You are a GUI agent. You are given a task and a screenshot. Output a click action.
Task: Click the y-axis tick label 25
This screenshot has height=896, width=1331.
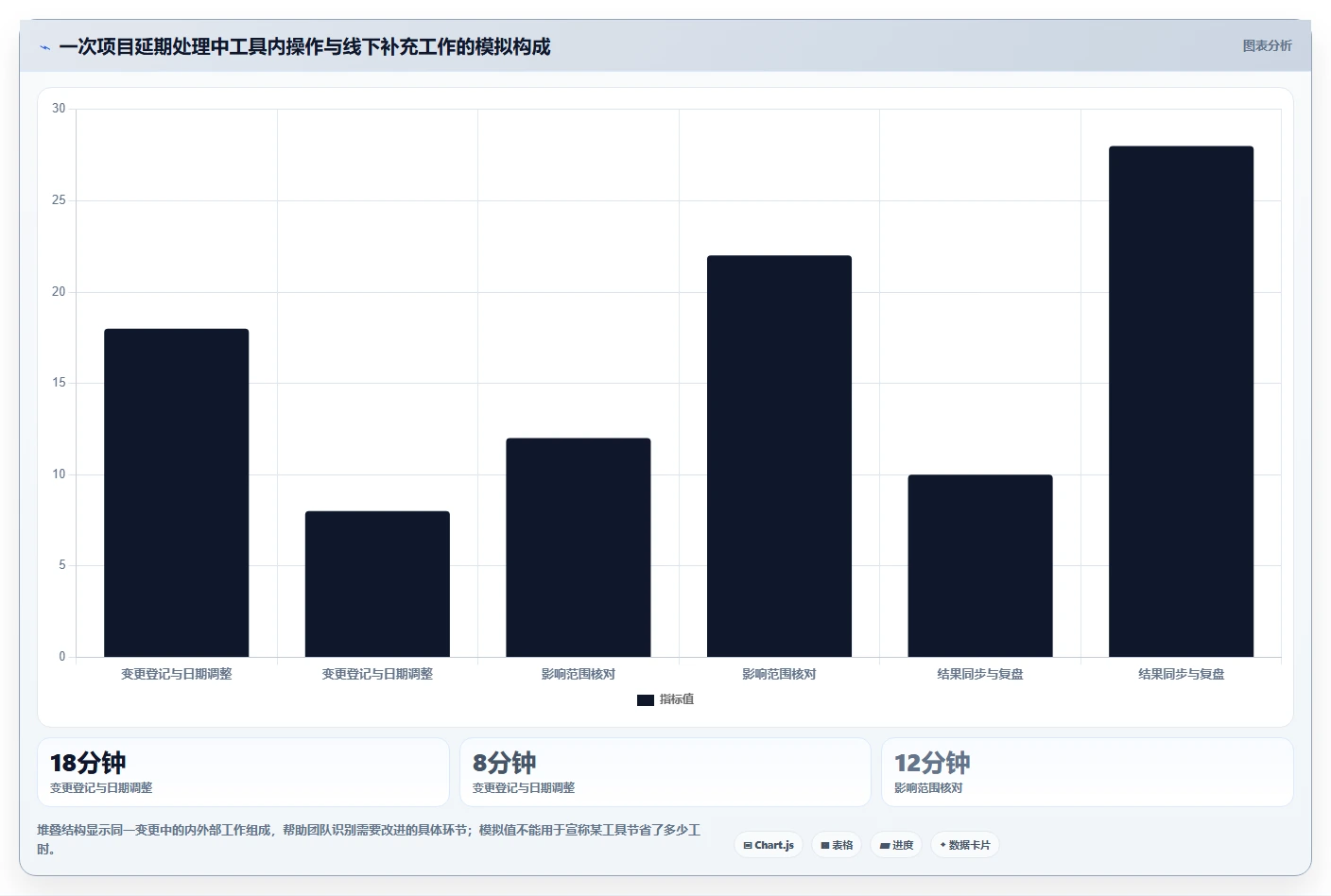[x=59, y=200]
